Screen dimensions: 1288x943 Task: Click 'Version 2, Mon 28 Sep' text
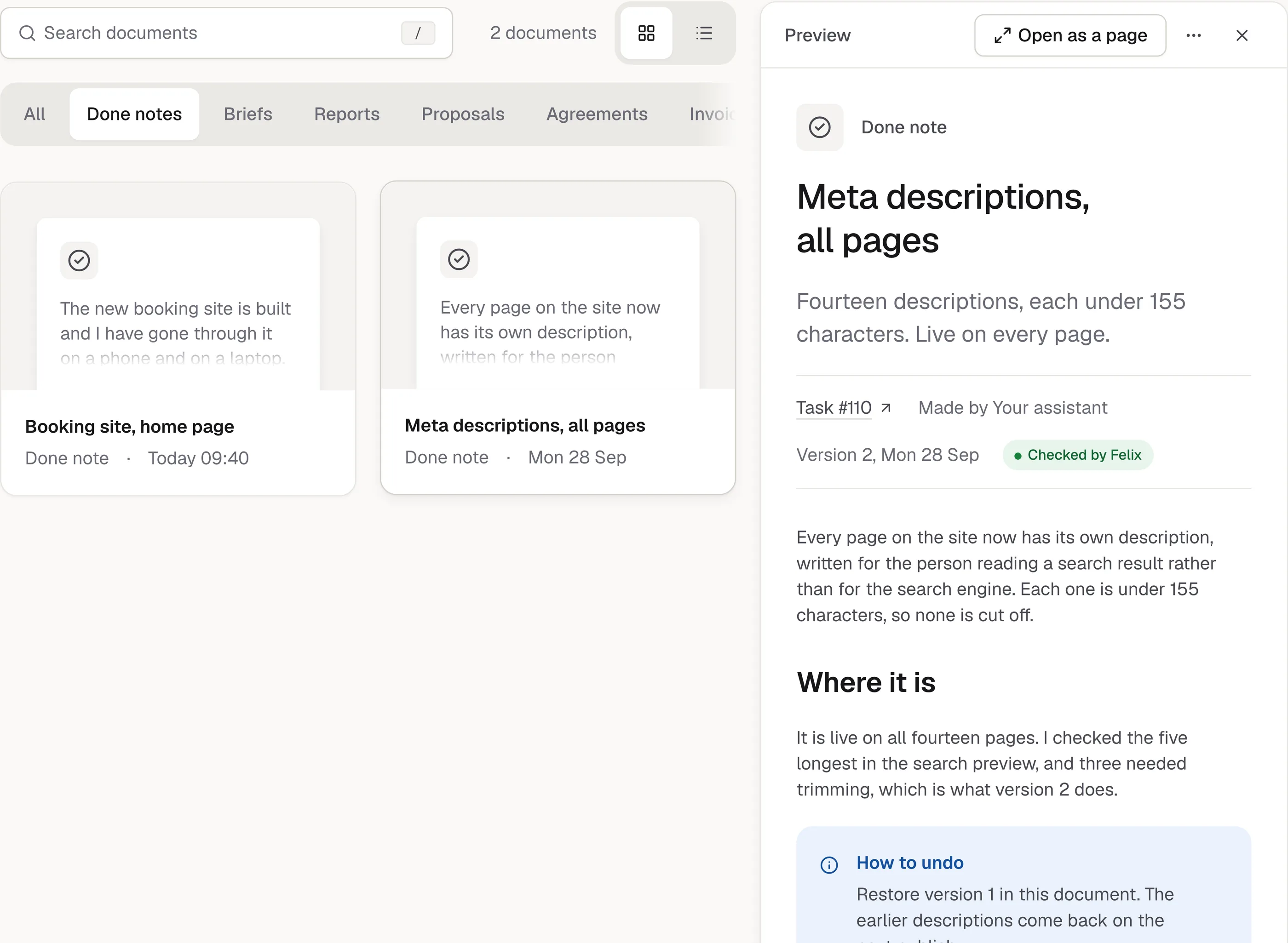pyautogui.click(x=888, y=455)
